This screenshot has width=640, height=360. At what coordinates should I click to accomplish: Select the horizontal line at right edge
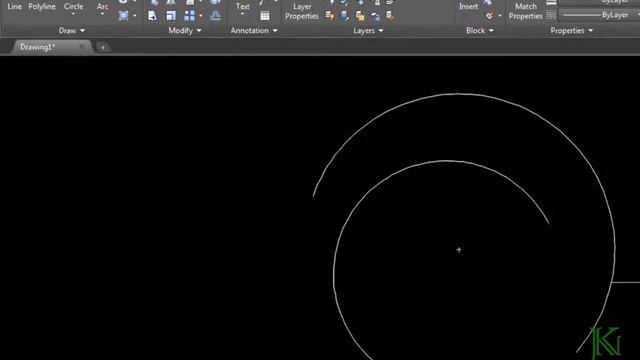pyautogui.click(x=625, y=282)
